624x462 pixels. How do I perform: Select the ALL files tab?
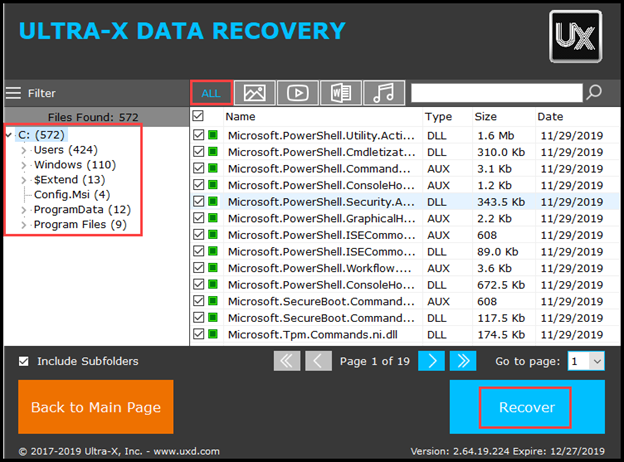tap(211, 93)
